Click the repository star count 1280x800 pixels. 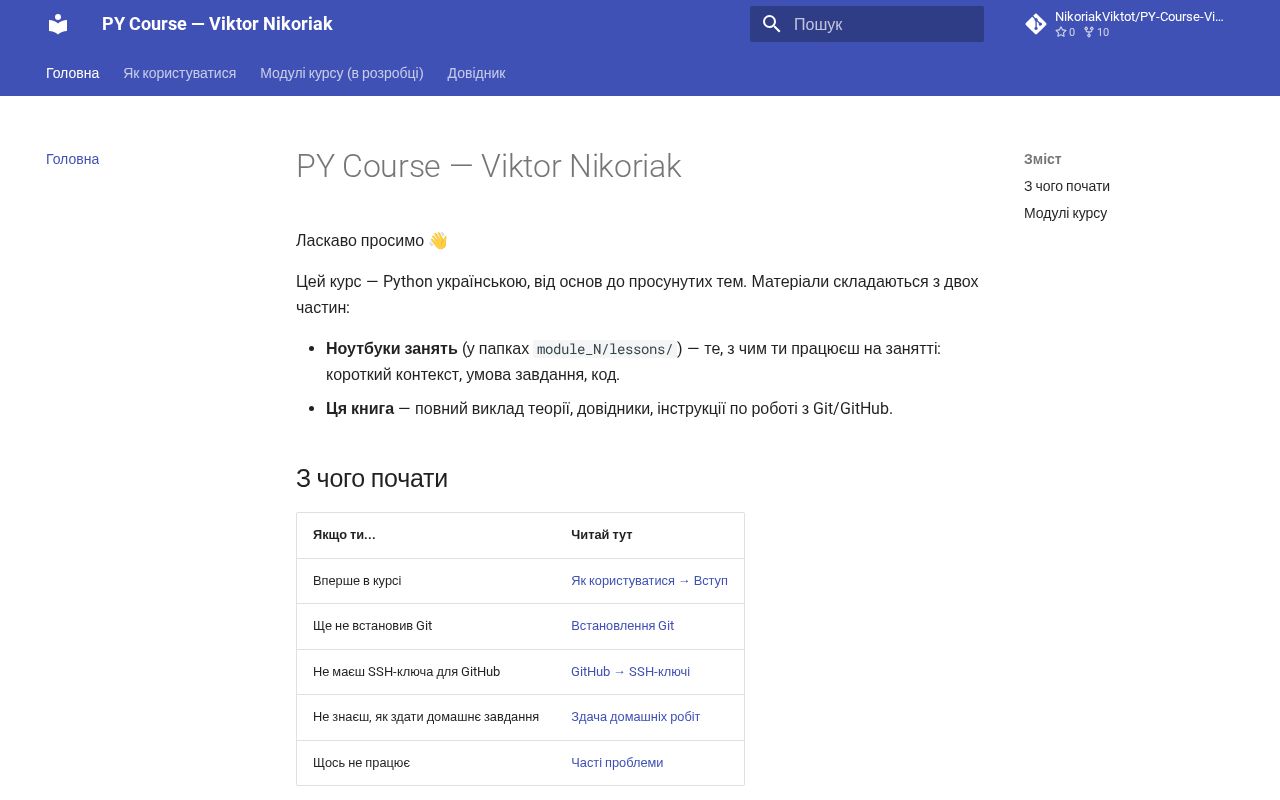(x=1065, y=32)
